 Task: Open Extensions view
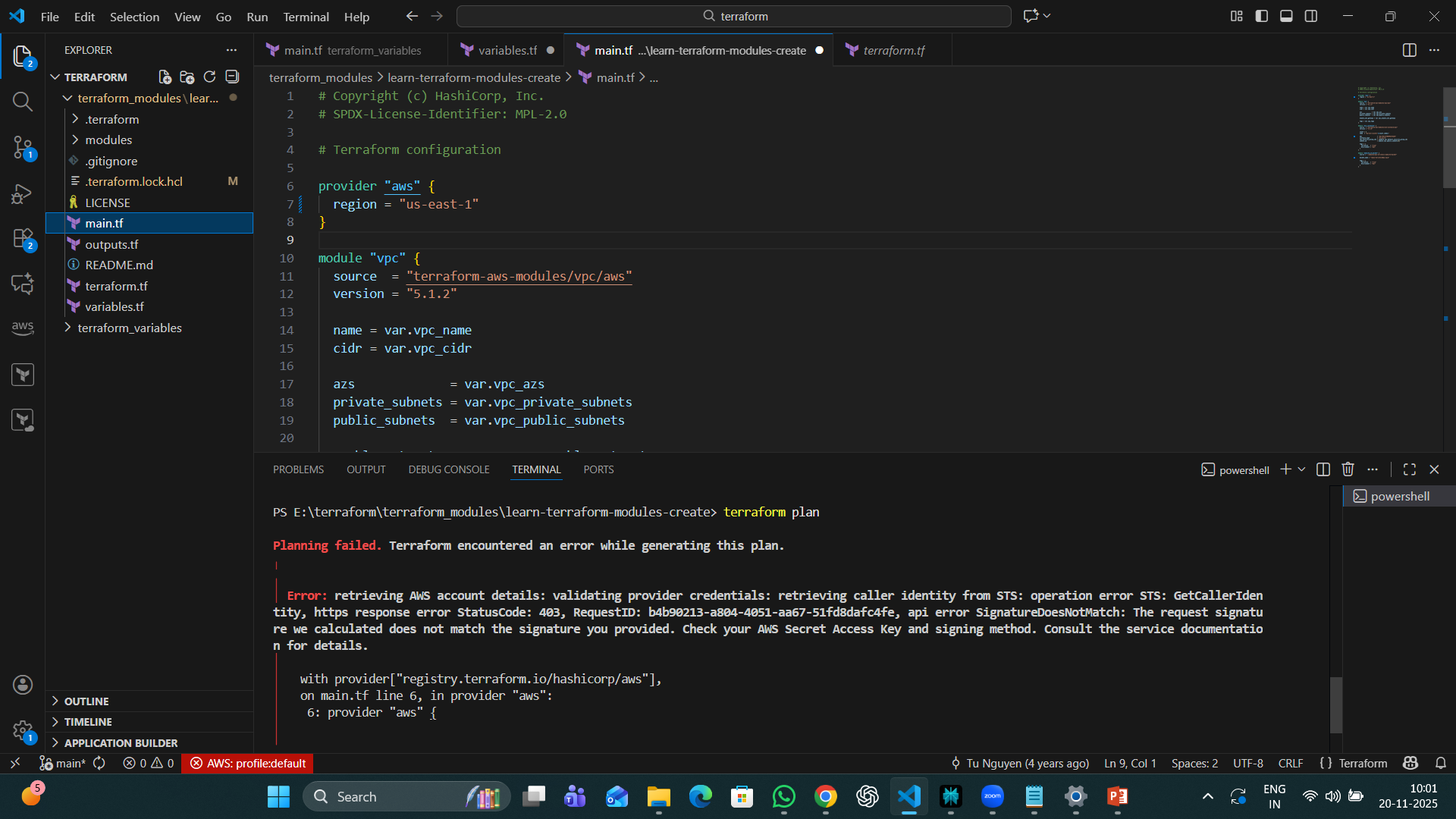[23, 240]
